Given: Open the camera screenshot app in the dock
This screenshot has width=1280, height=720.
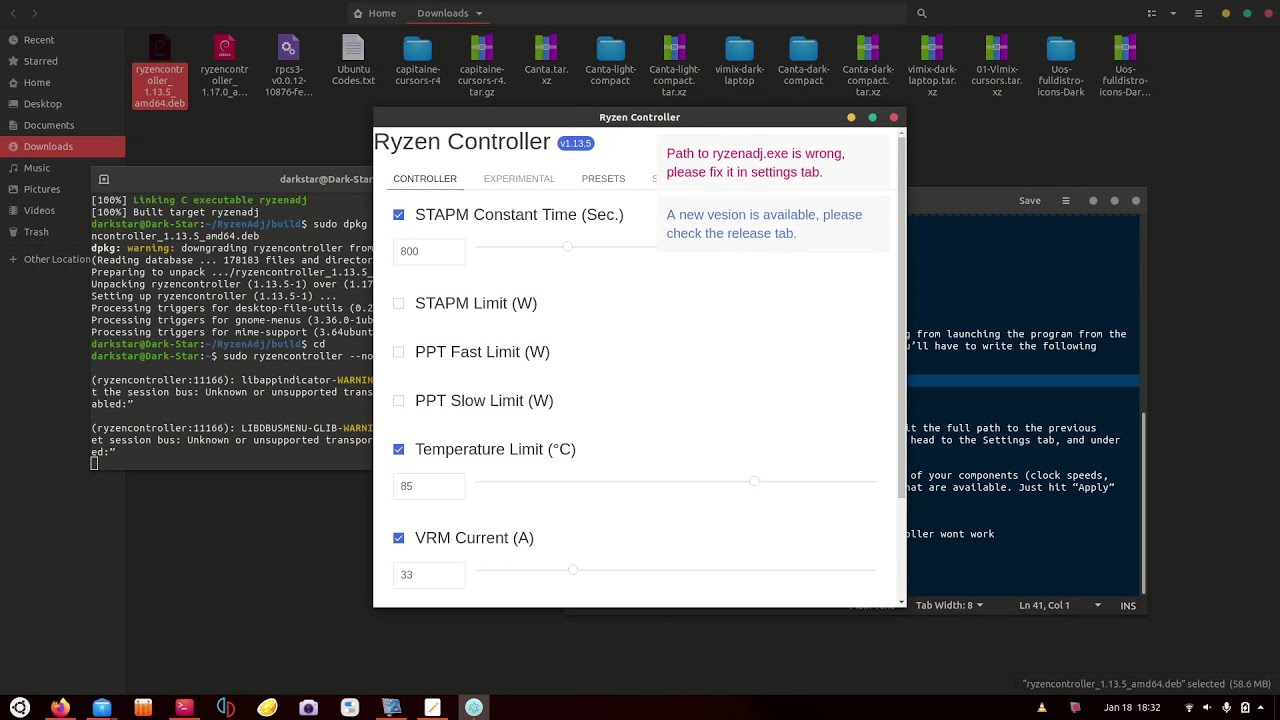Looking at the screenshot, I should coord(308,708).
